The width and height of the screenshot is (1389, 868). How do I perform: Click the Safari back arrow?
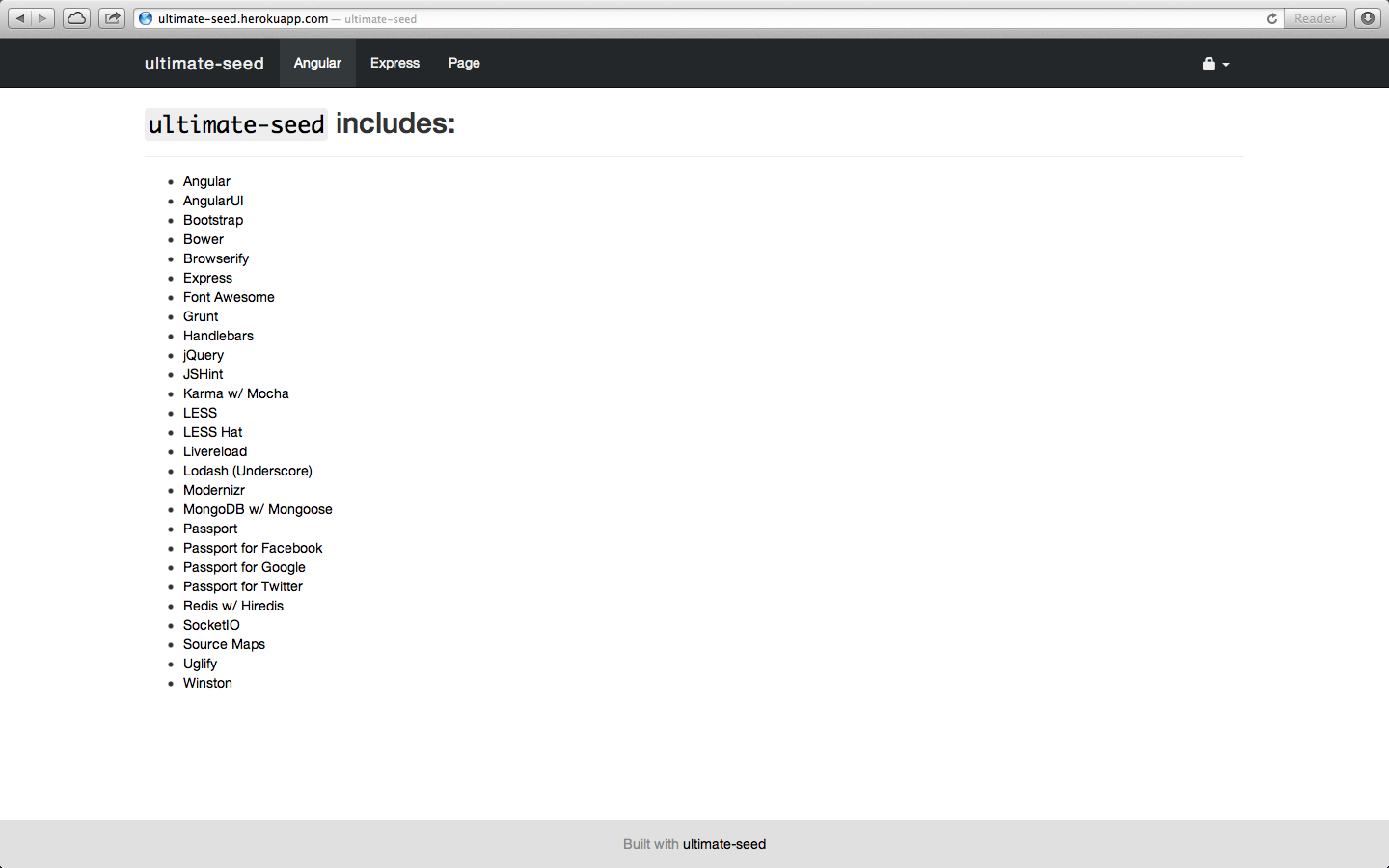21,17
